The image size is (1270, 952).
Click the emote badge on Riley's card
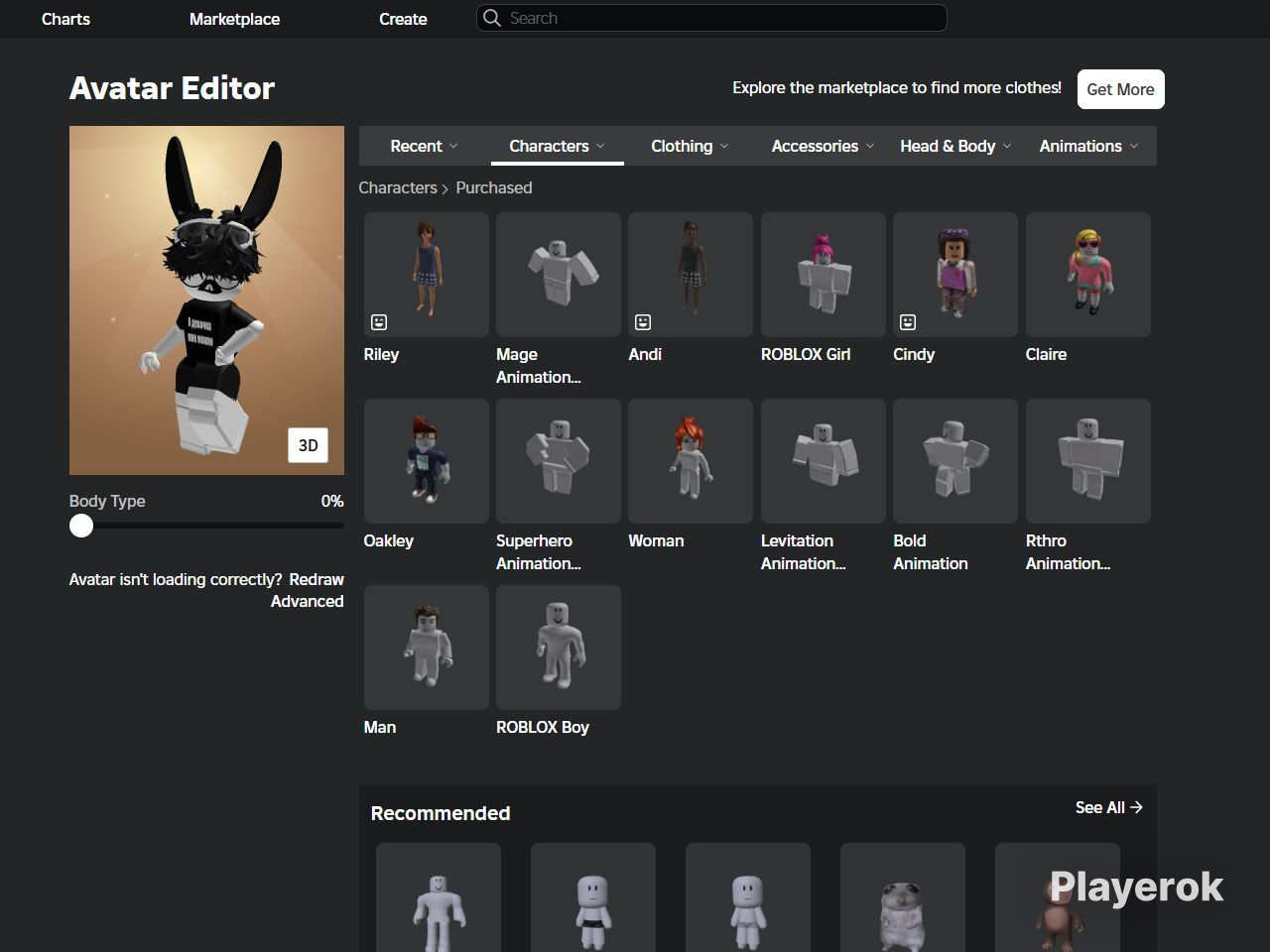tap(379, 322)
